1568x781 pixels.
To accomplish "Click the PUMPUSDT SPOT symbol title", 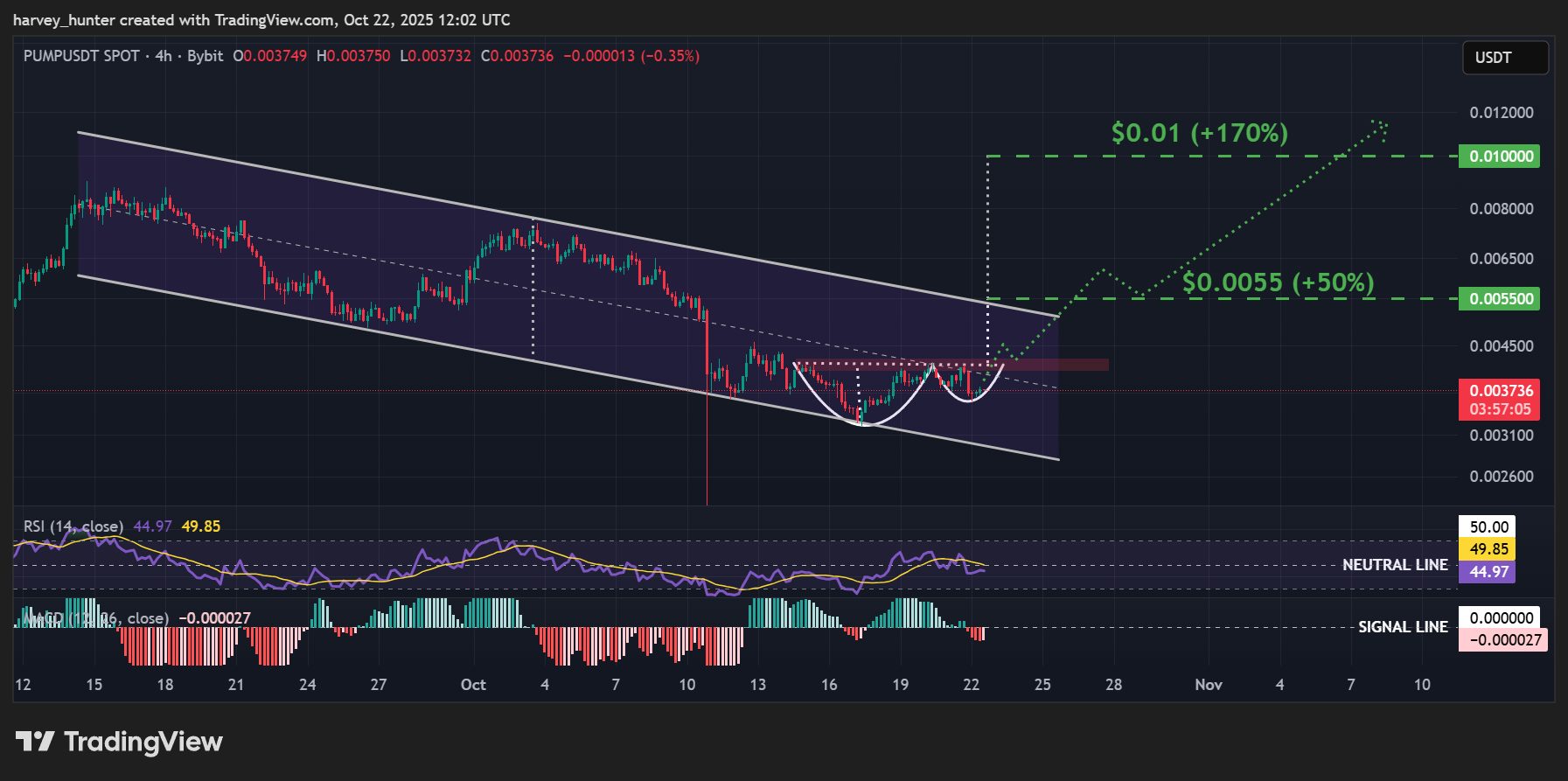I will click(x=81, y=56).
